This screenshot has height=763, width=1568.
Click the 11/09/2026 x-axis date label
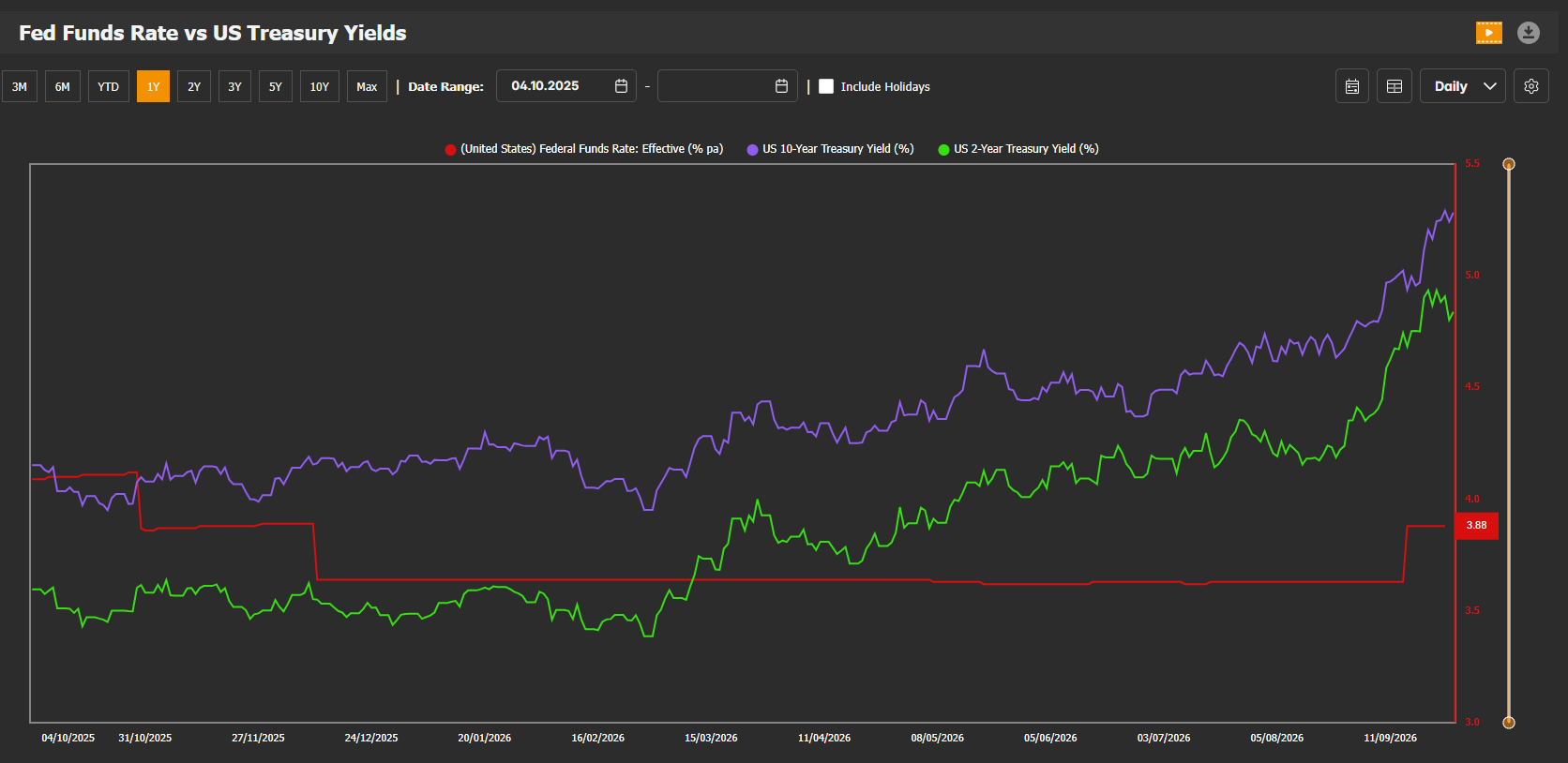[1390, 739]
